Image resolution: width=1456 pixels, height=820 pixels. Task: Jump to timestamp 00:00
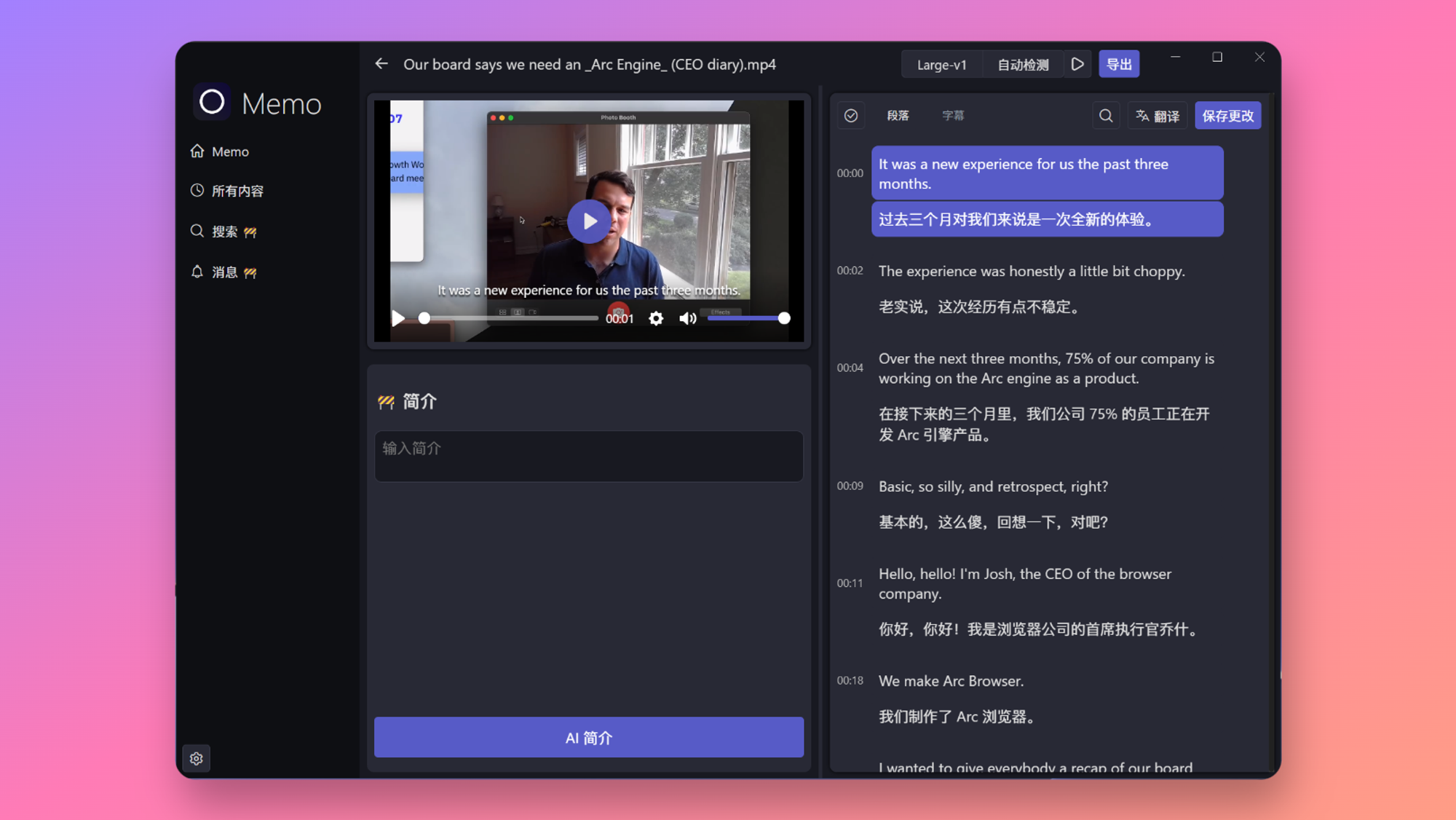point(850,173)
